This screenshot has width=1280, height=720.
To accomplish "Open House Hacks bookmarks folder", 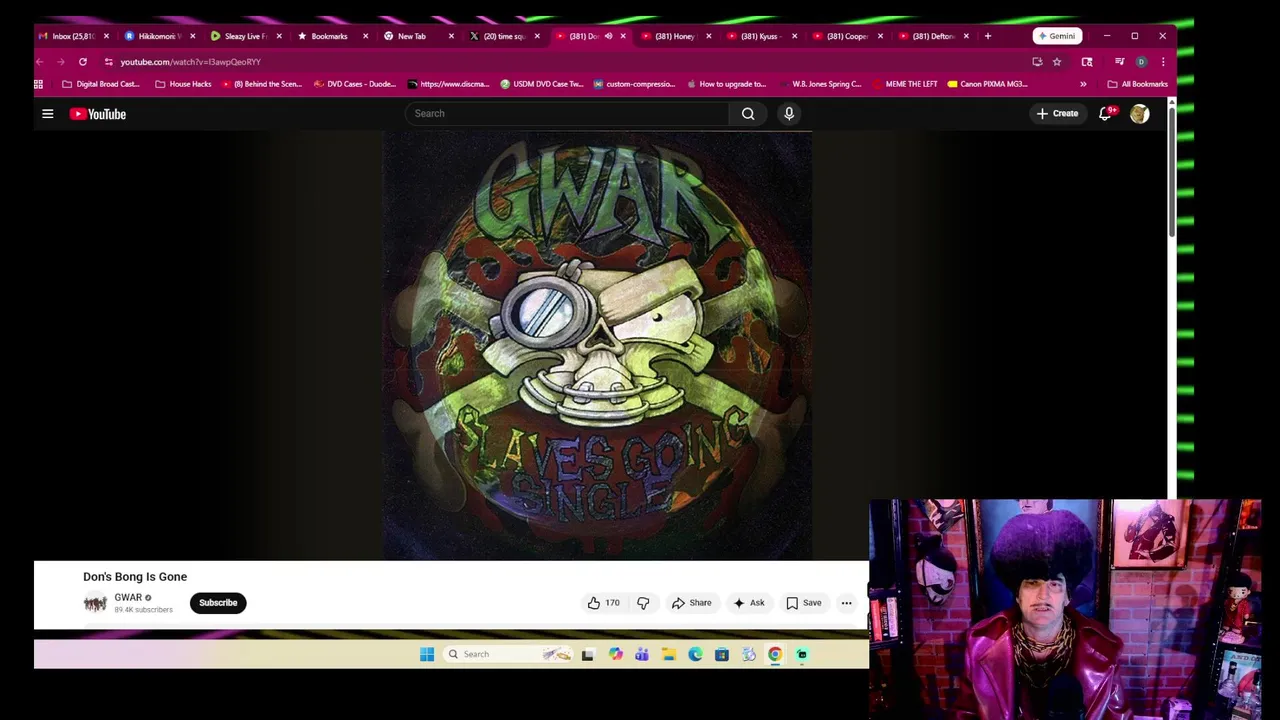I will [x=183, y=84].
